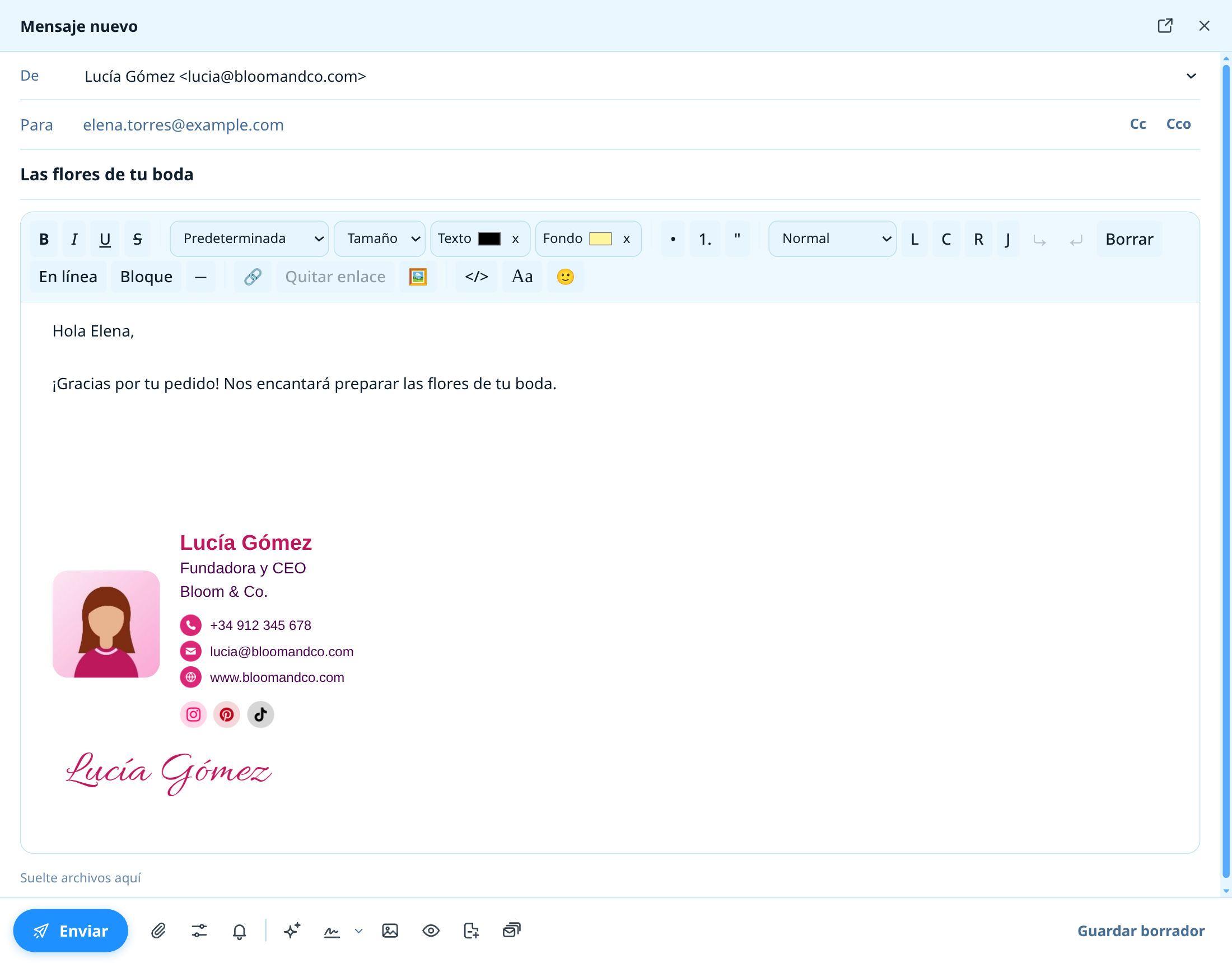Viewport: 1232px width, 963px height.
Task: Open send options sliders icon
Action: [x=199, y=931]
